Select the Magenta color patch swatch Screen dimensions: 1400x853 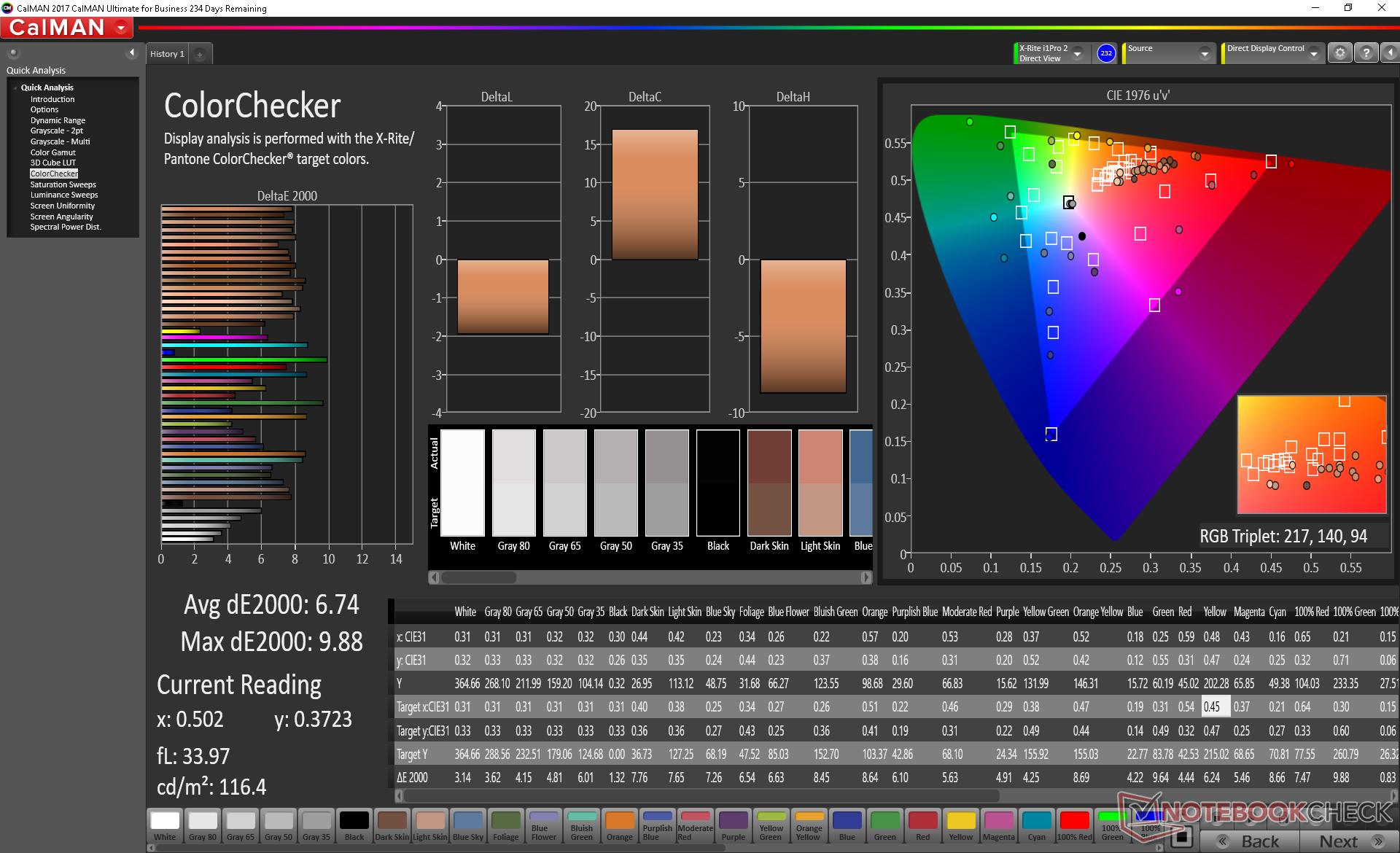(x=998, y=825)
